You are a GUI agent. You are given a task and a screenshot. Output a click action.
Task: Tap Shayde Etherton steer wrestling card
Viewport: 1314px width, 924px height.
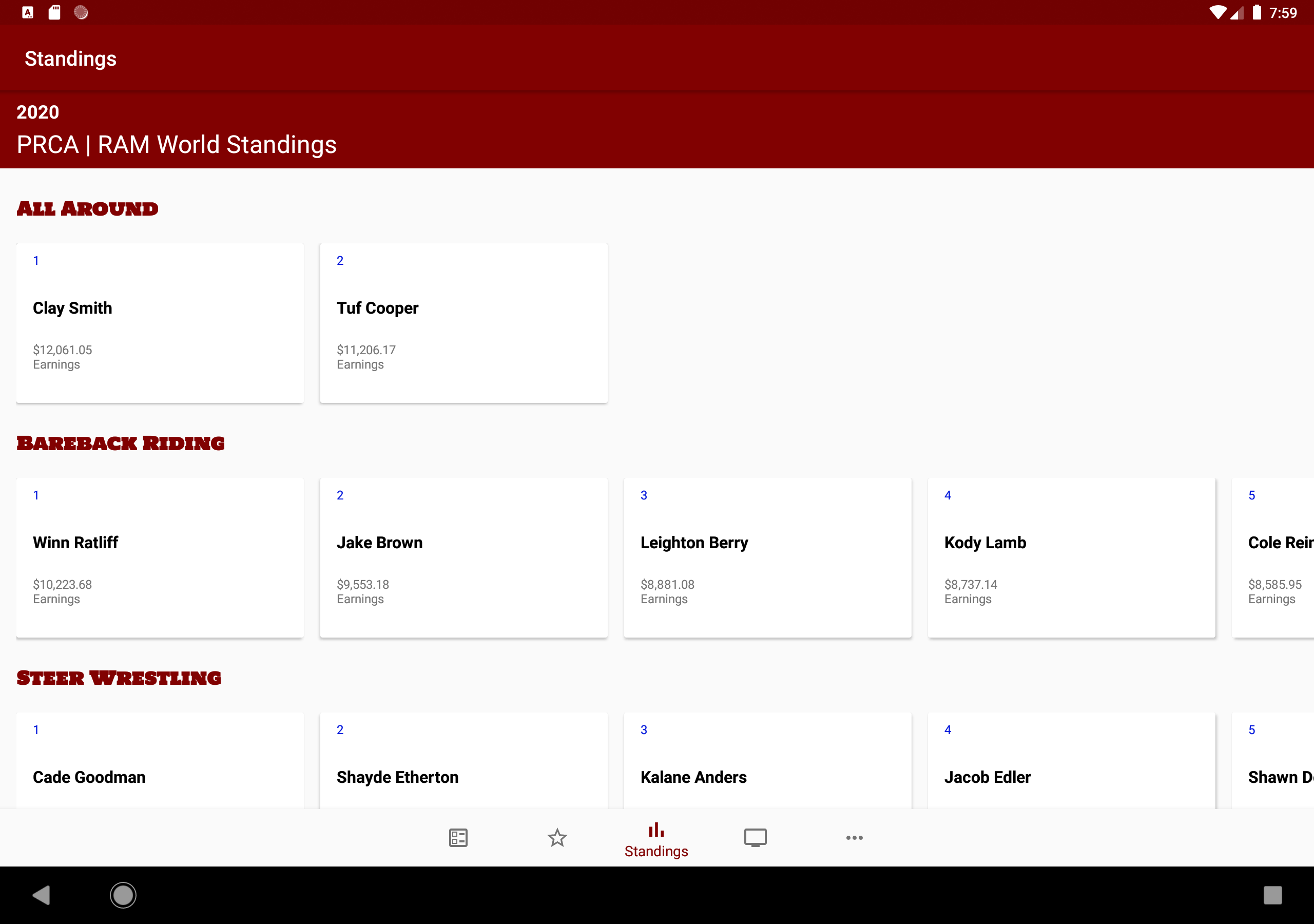[463, 761]
